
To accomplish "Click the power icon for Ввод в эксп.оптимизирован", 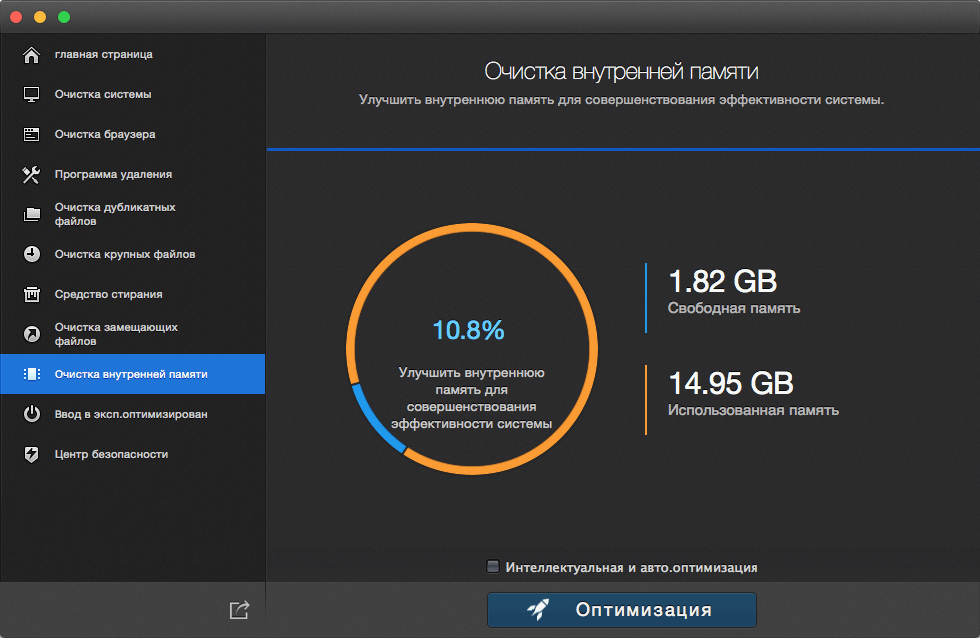I will pyautogui.click(x=31, y=414).
